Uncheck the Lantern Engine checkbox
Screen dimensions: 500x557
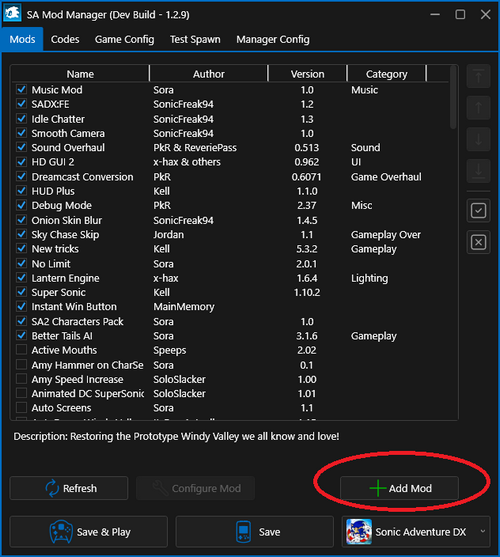pyautogui.click(x=21, y=278)
